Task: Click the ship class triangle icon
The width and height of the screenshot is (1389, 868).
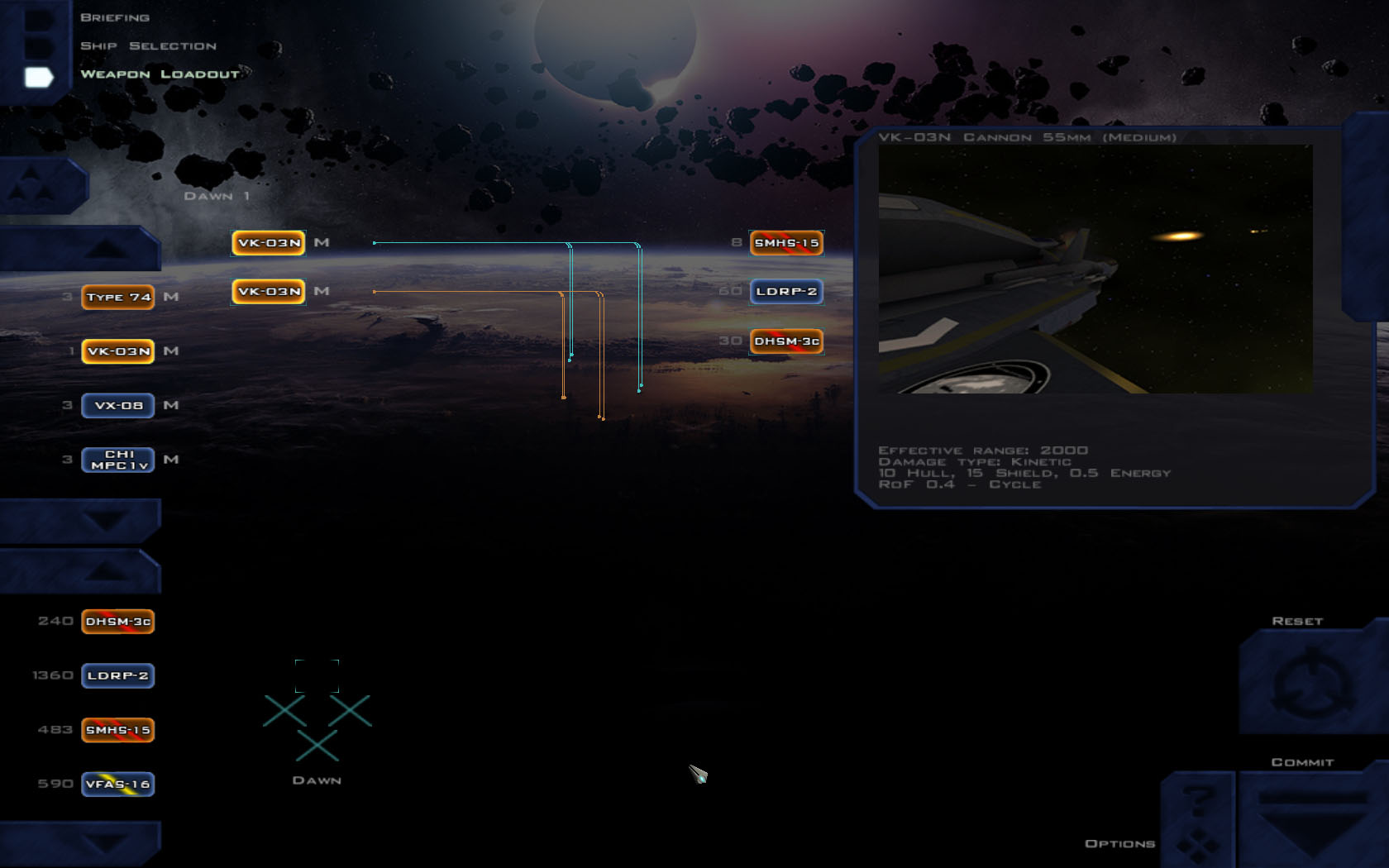Action: [31, 184]
